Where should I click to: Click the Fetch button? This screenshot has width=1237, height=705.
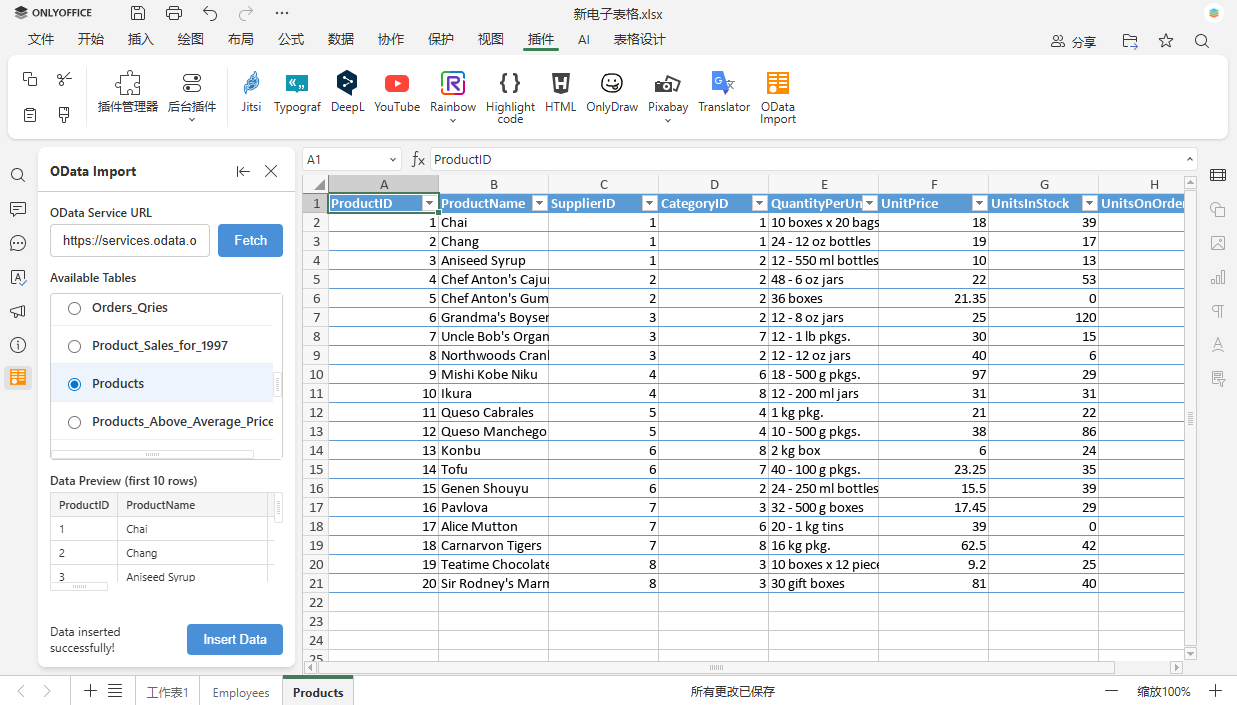250,240
